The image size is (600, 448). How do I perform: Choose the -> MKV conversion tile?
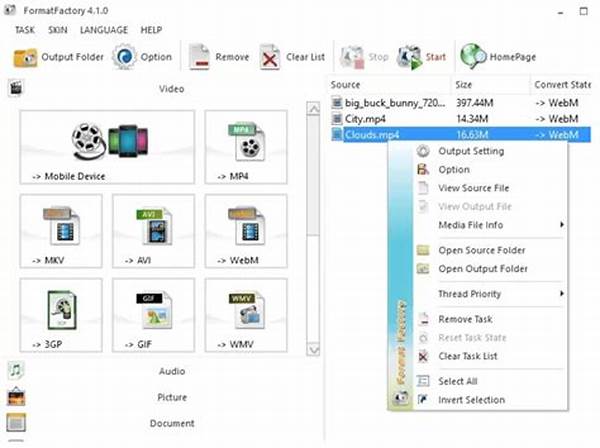[61, 231]
